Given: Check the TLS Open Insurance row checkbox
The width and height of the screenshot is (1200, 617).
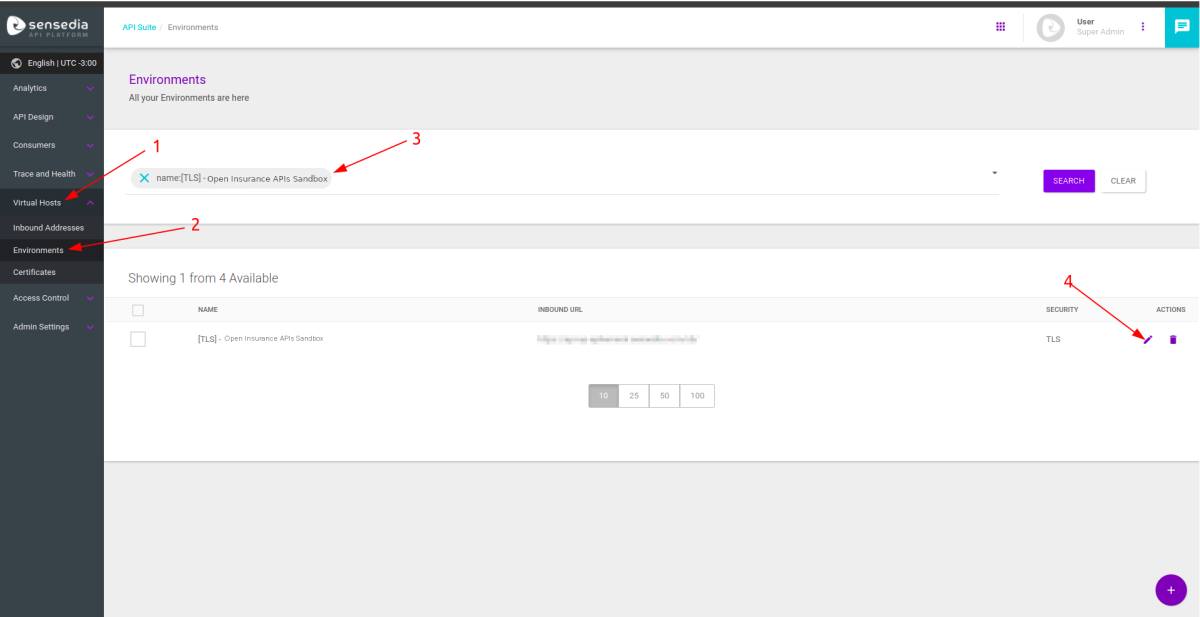Looking at the screenshot, I should 138,339.
